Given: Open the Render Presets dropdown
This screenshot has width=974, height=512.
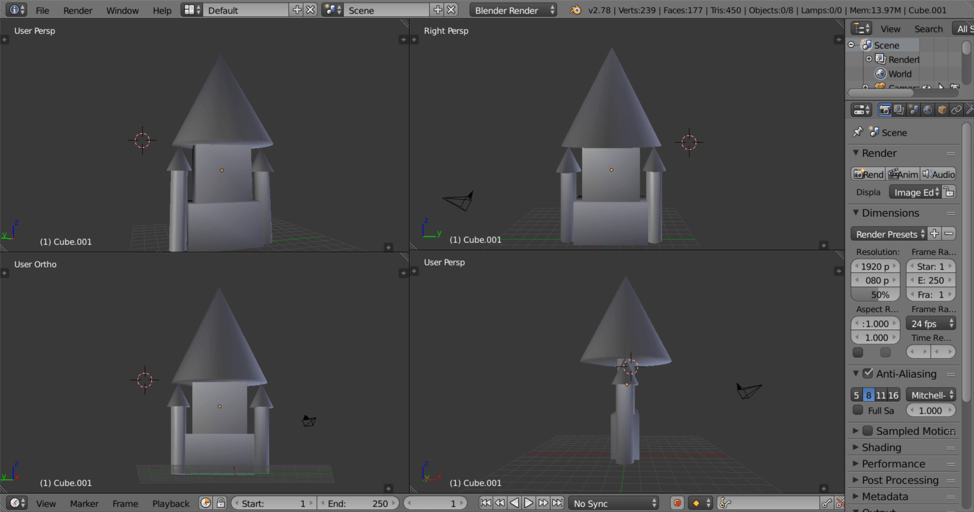Looking at the screenshot, I should 889,234.
